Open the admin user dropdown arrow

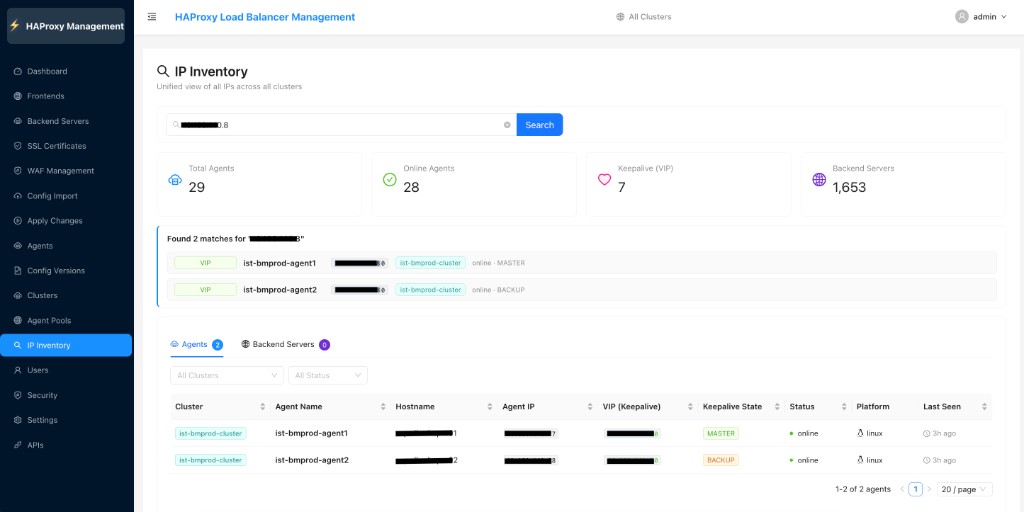(1004, 17)
